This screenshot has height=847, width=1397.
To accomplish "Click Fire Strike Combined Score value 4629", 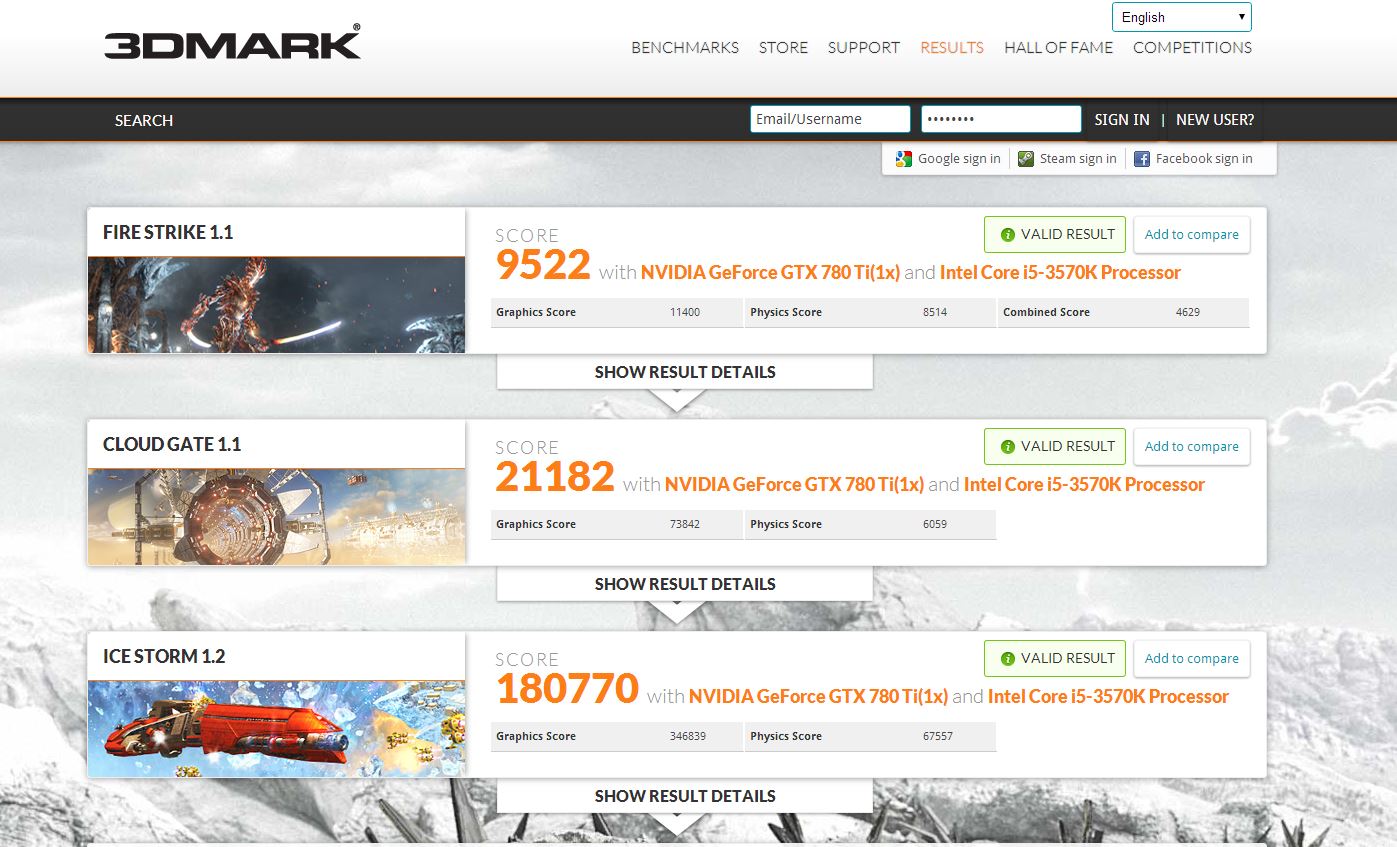I will [x=1188, y=312].
